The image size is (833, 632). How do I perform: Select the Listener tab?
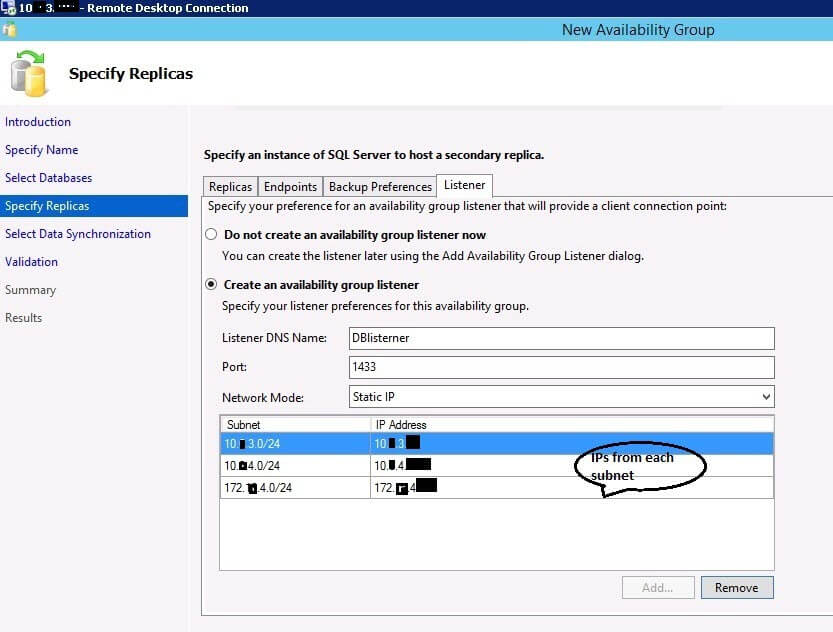(465, 185)
